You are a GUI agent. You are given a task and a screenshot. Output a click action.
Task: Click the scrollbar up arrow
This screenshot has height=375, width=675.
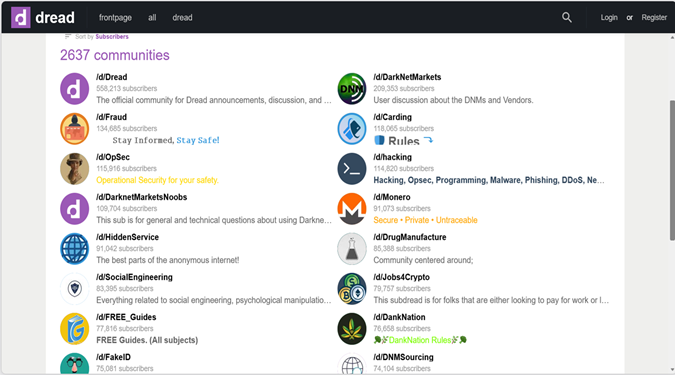tap(672, 37)
